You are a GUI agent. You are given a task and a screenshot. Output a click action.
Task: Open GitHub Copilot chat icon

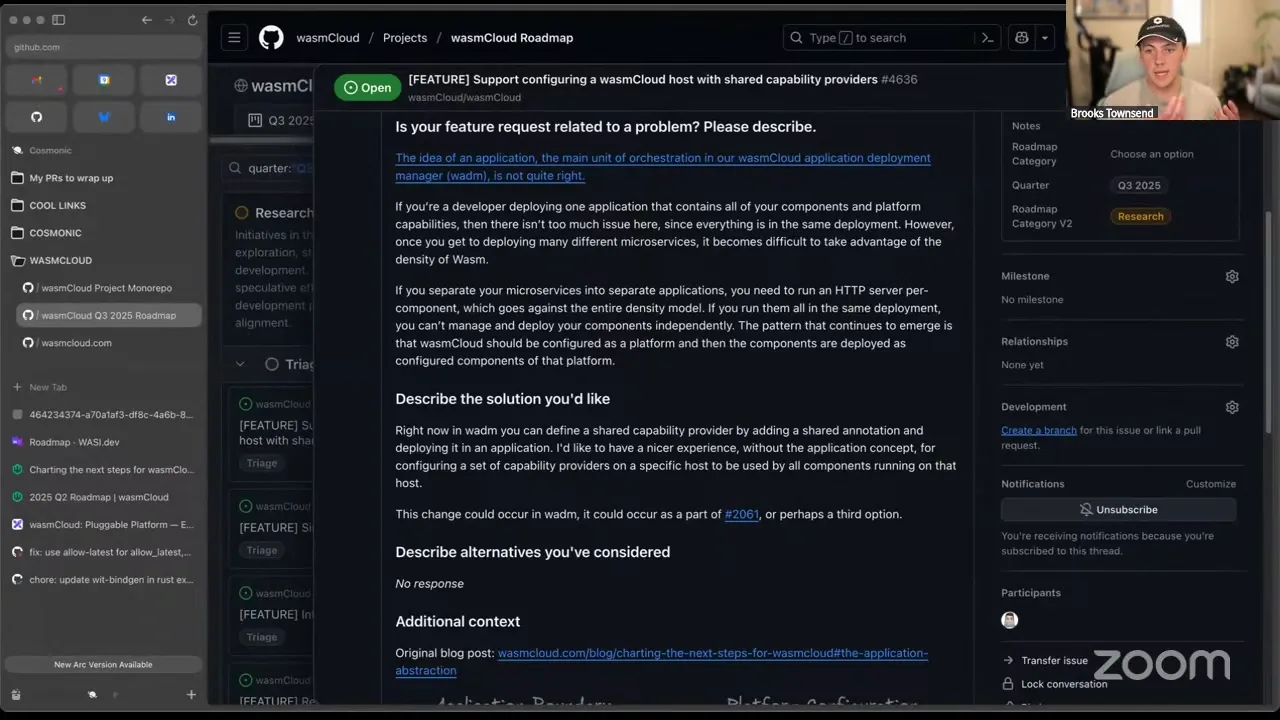[x=1022, y=38]
